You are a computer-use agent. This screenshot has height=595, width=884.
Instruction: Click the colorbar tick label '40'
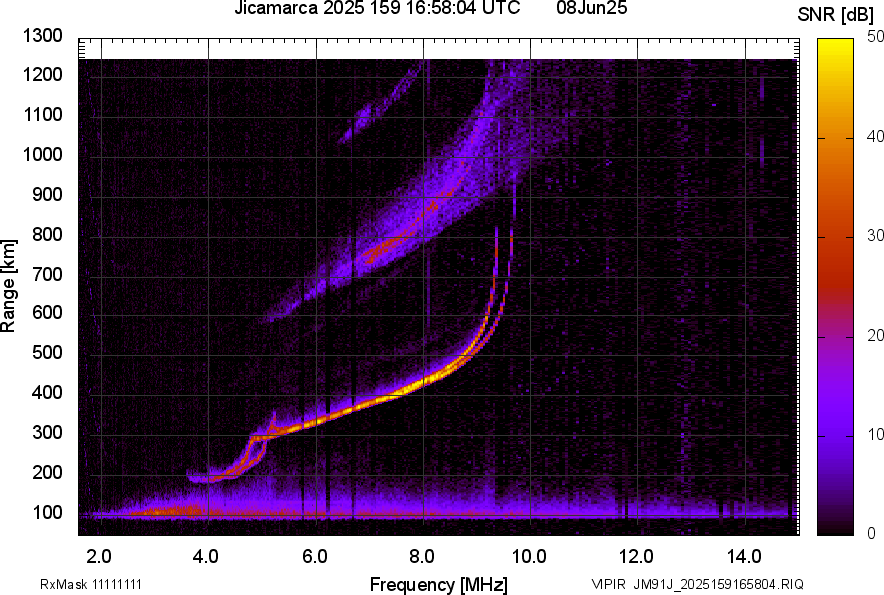coord(875,136)
